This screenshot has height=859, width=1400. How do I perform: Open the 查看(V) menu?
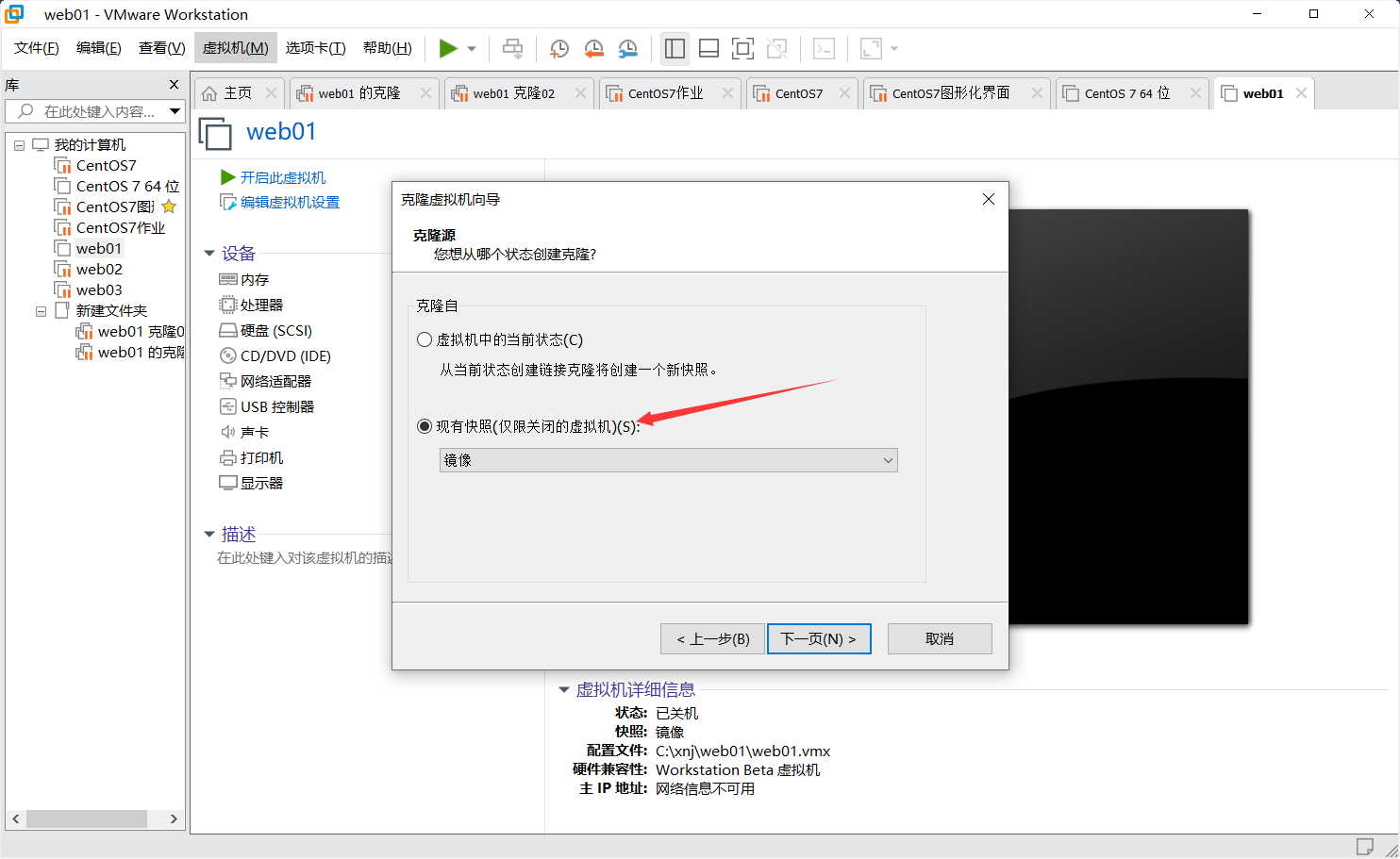click(x=161, y=48)
